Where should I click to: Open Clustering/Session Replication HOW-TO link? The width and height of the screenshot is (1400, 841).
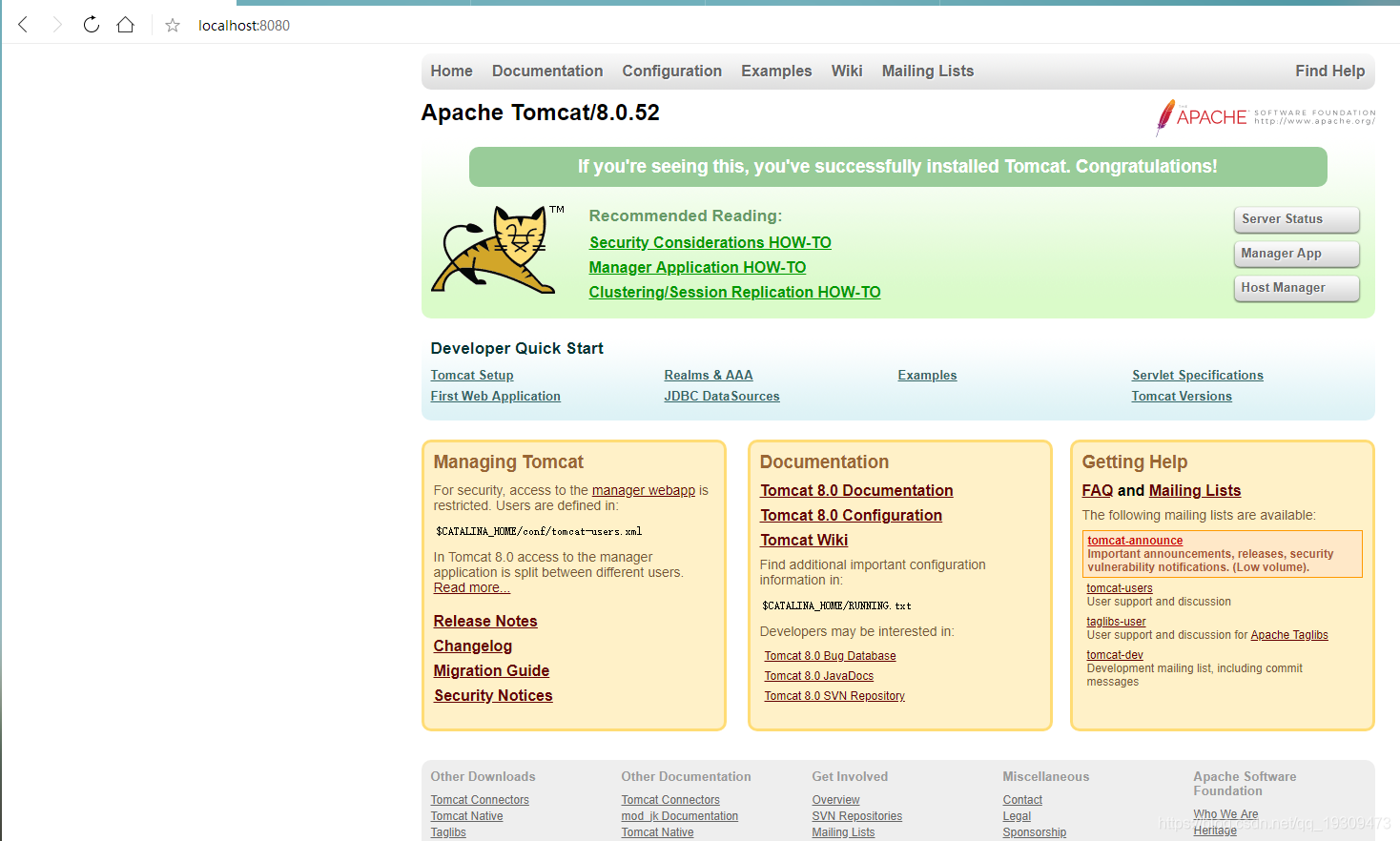tap(734, 293)
